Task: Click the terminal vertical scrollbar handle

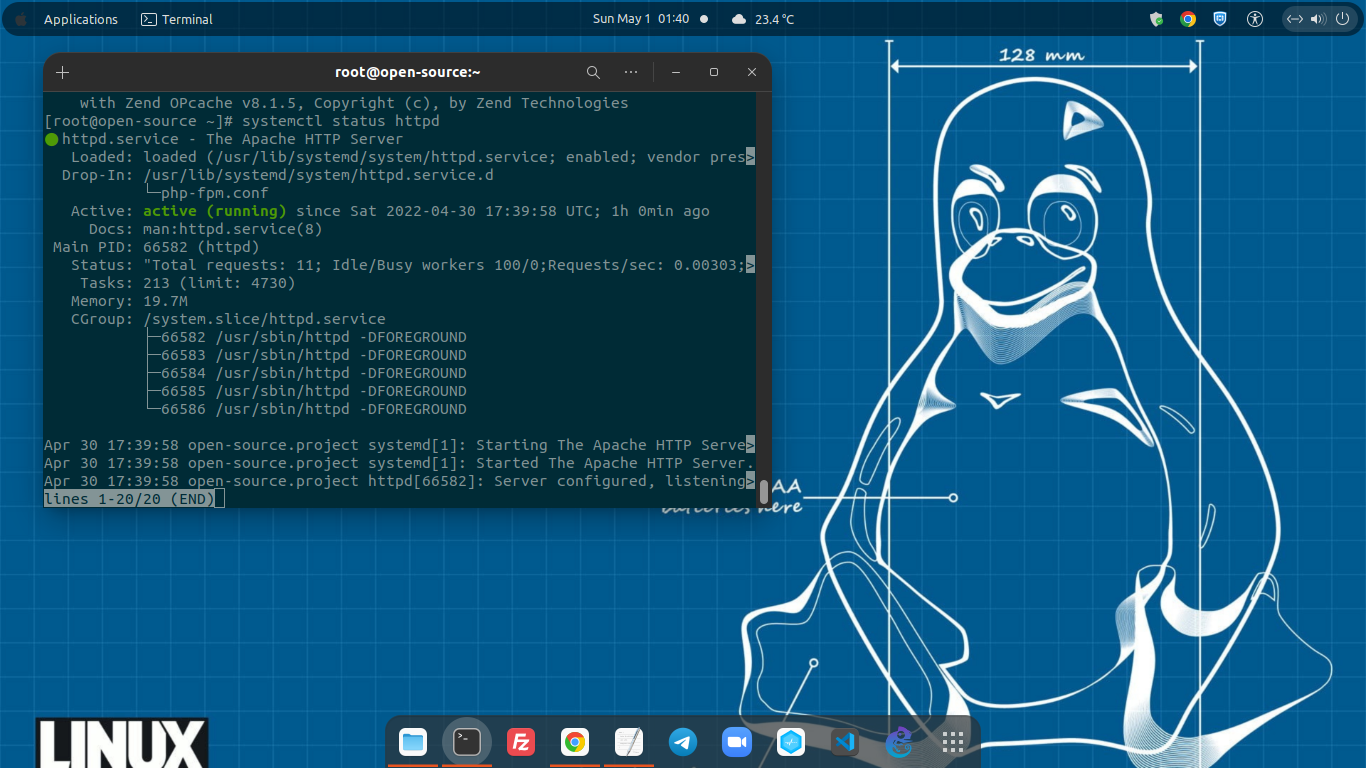Action: pos(764,491)
